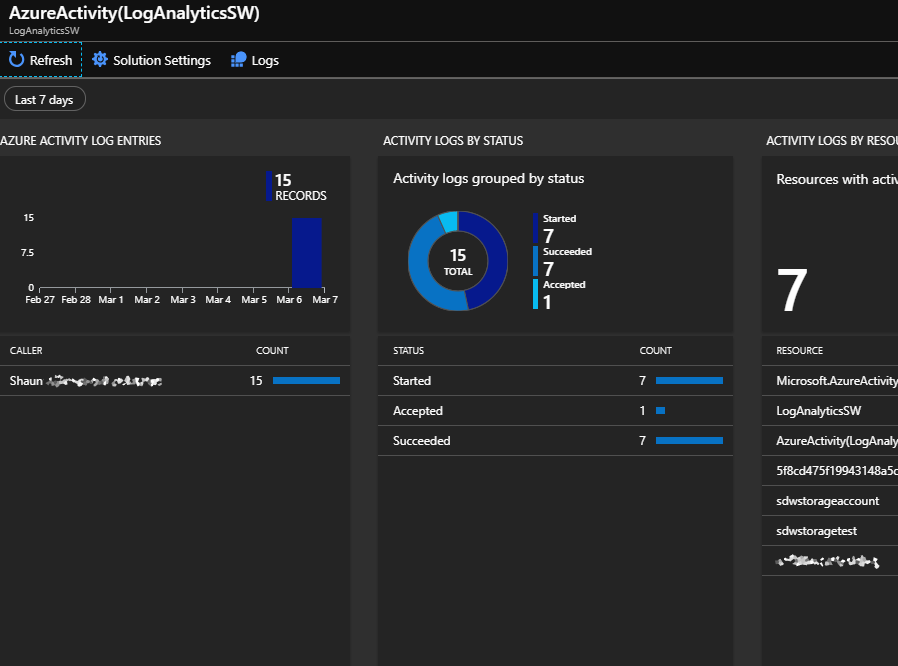Click the donut chart 15 Total center
The image size is (898, 666).
click(x=458, y=262)
